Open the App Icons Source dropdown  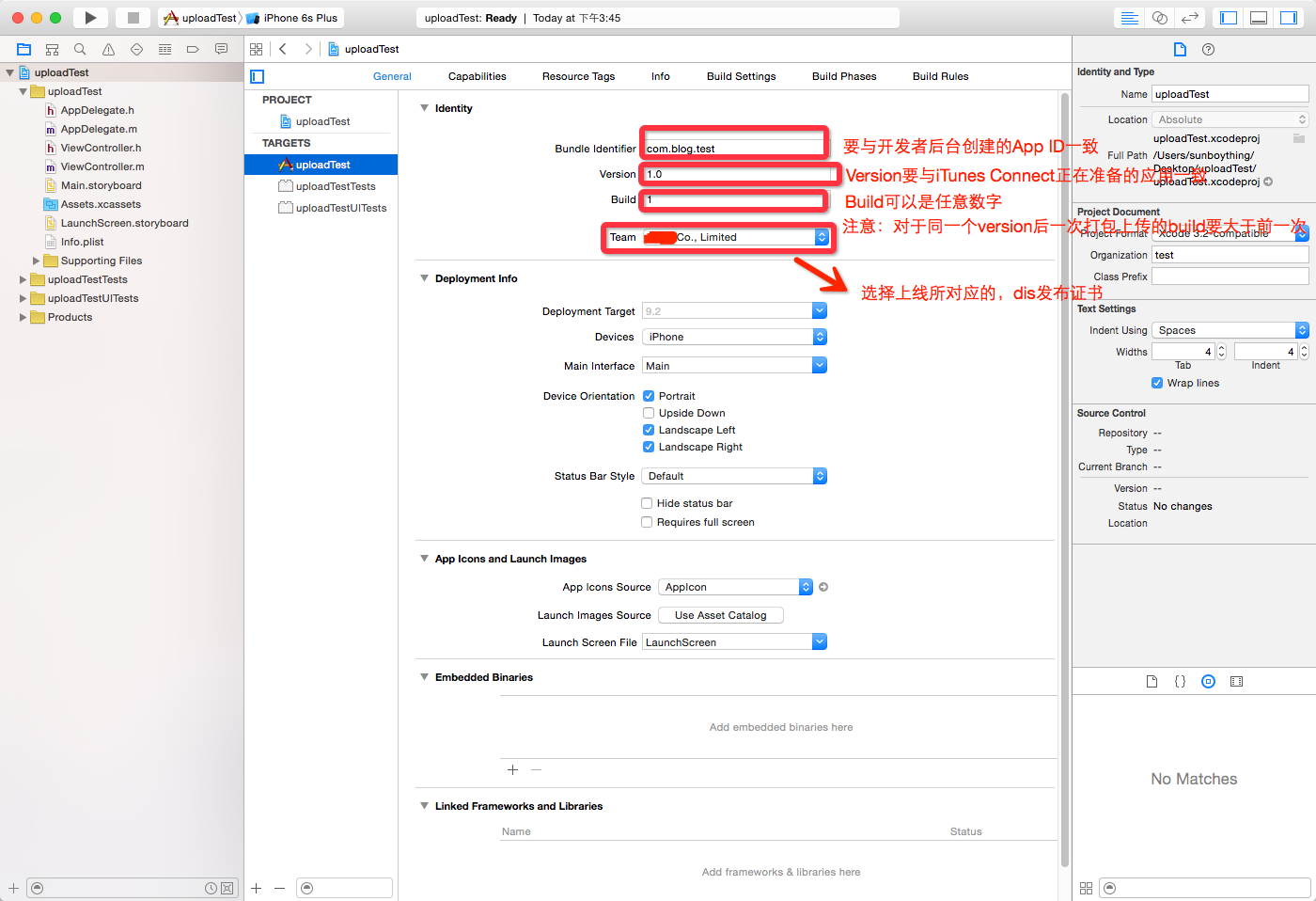(735, 587)
